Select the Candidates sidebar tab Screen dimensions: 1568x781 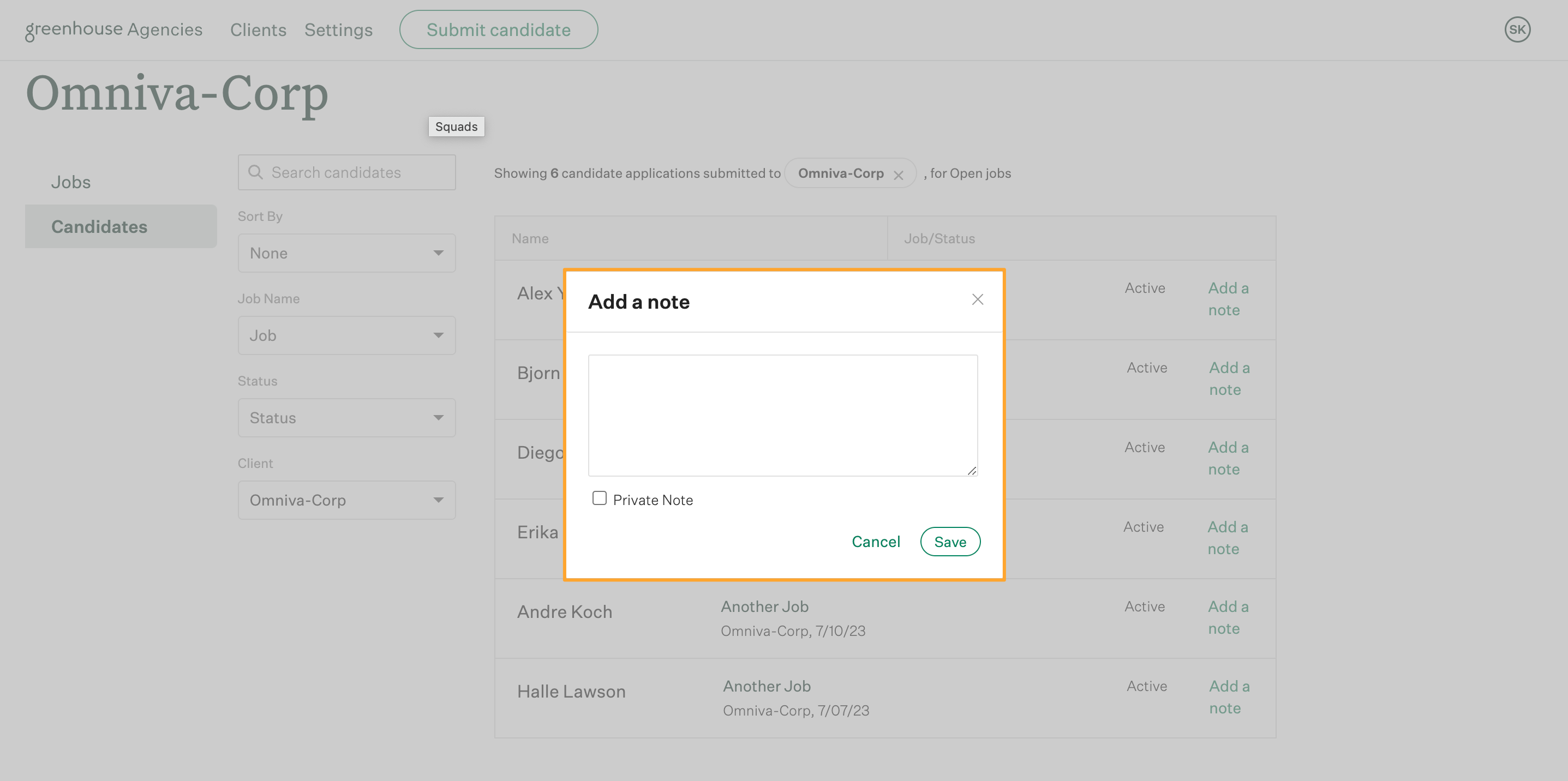(121, 226)
